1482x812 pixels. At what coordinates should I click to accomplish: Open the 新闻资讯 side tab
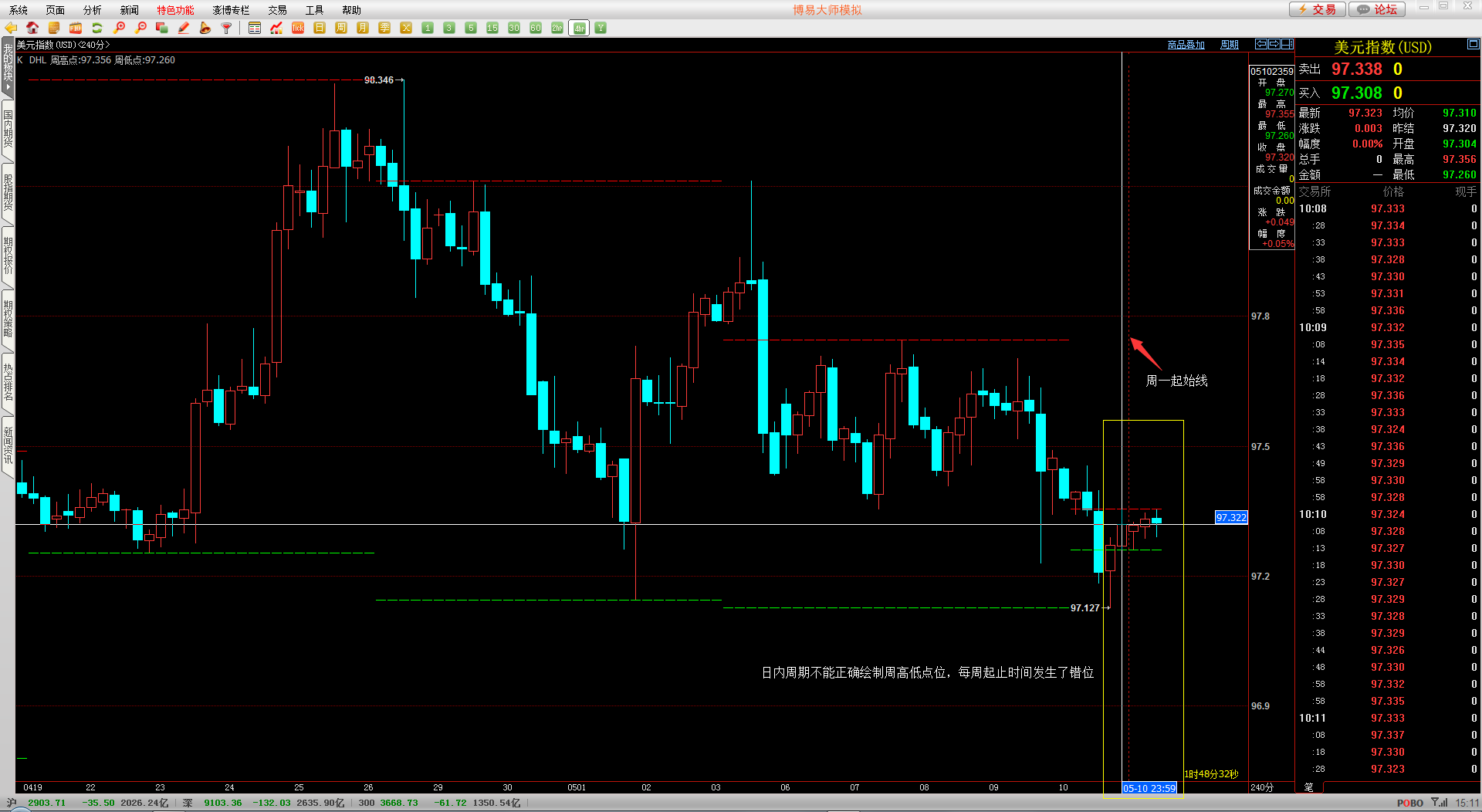tap(8, 445)
